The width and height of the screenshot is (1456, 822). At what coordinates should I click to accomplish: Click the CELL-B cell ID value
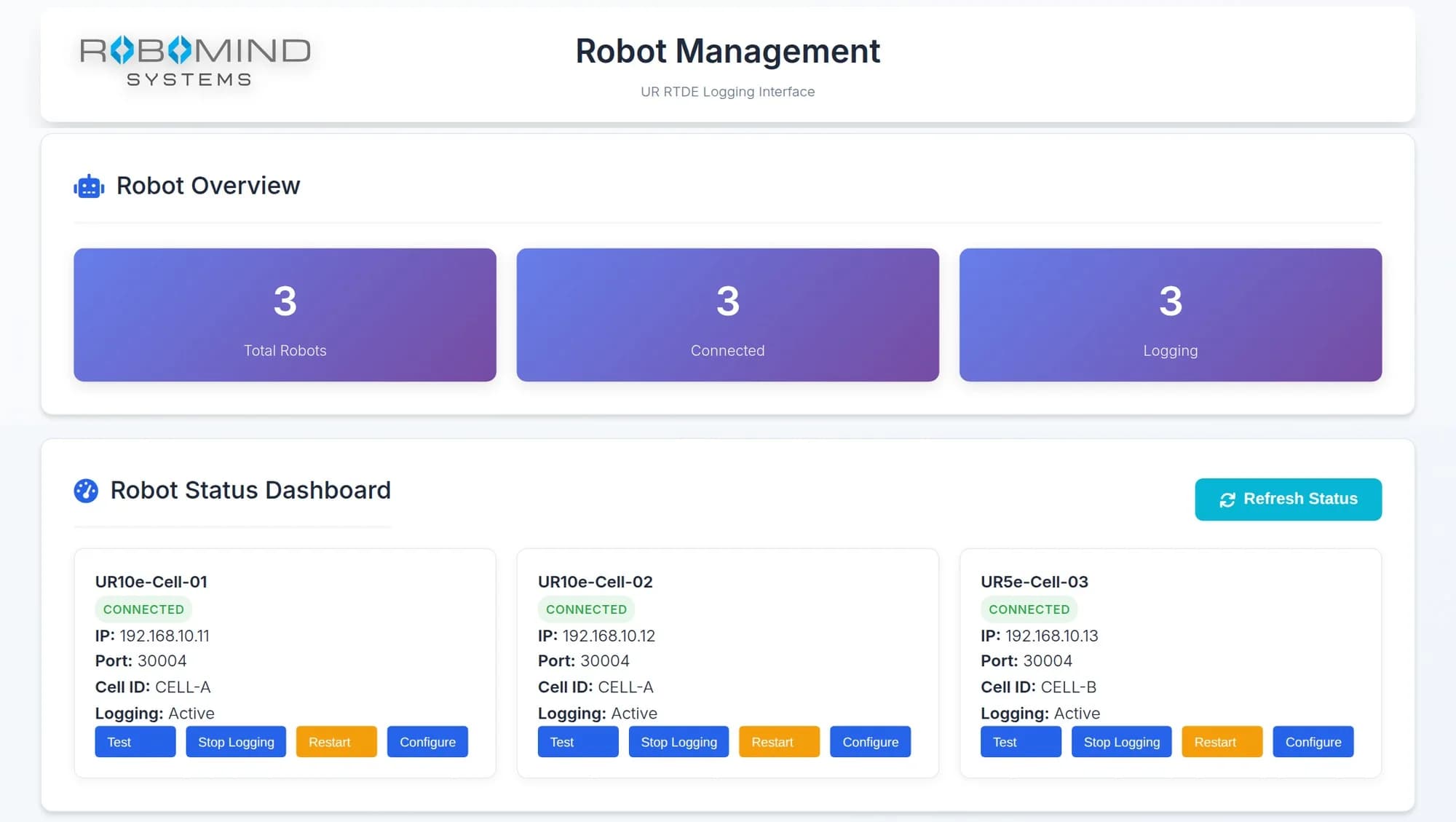[1068, 687]
